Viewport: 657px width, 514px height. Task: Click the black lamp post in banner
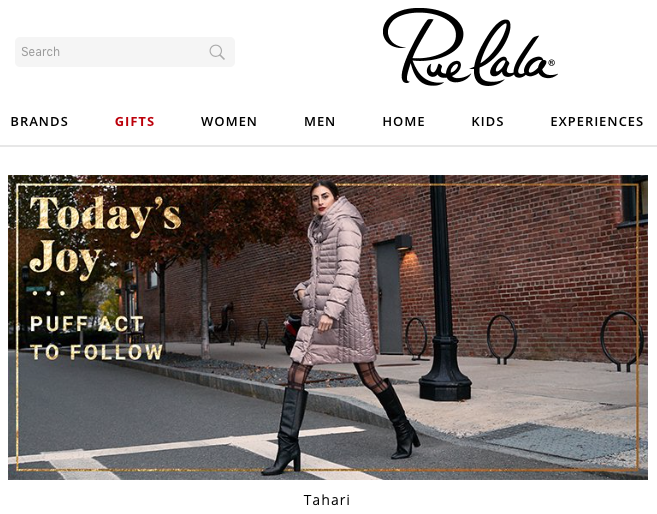(443, 289)
